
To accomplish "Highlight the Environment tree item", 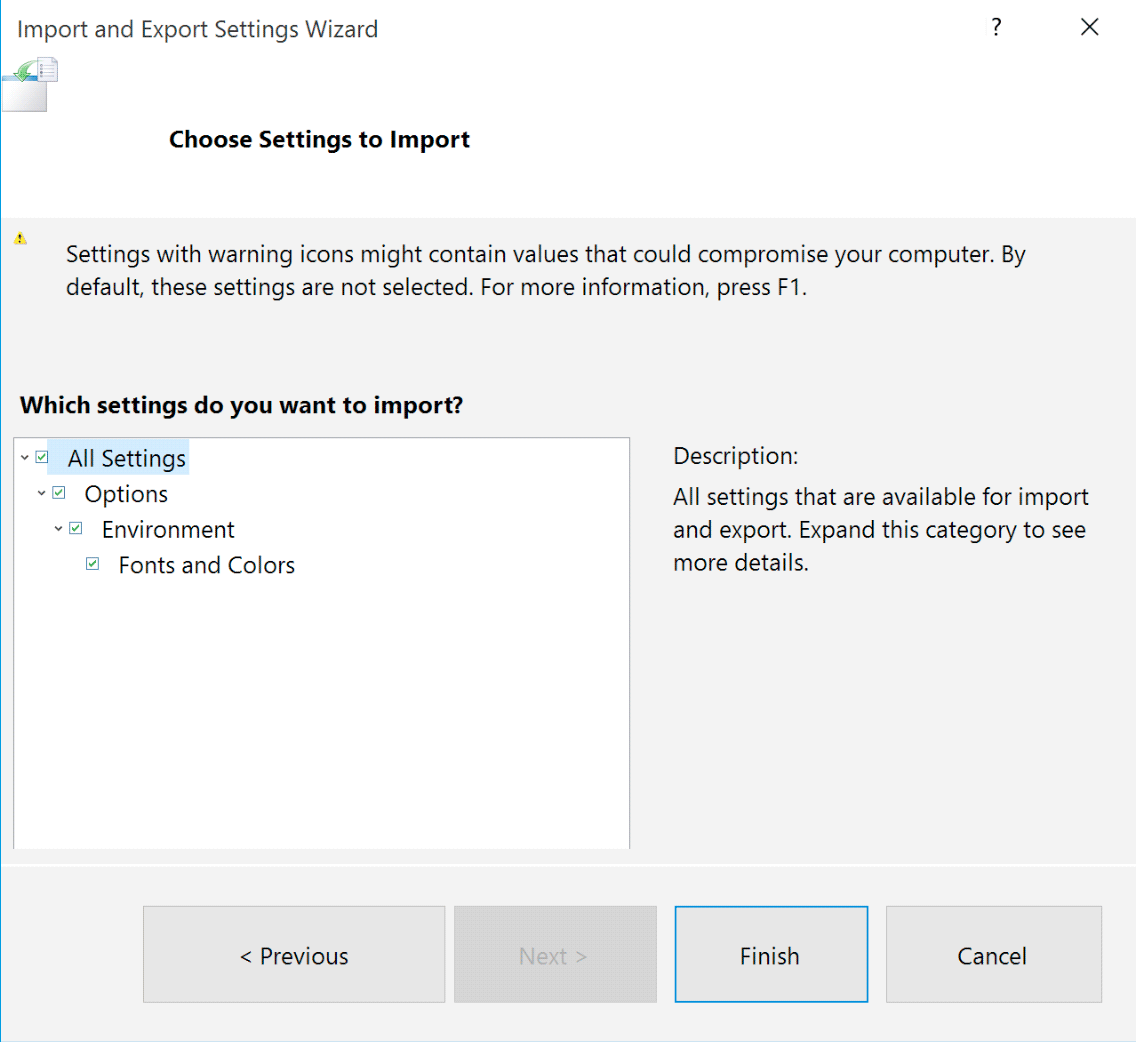I will (168, 530).
